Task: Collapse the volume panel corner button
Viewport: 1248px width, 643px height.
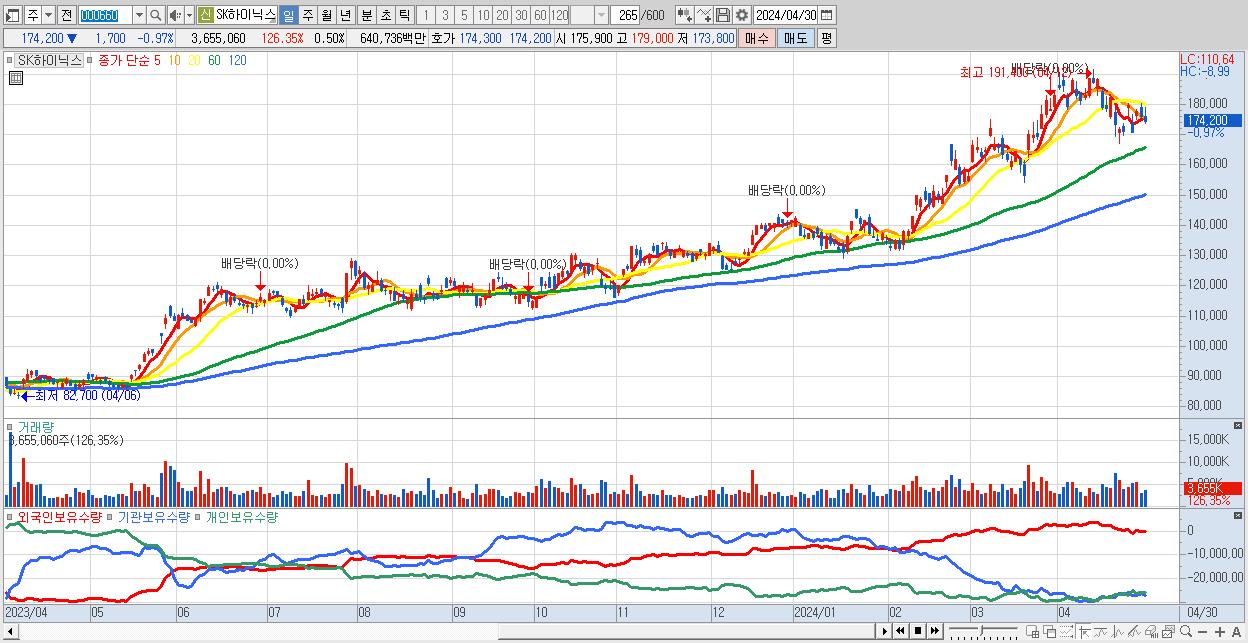Action: point(1237,425)
